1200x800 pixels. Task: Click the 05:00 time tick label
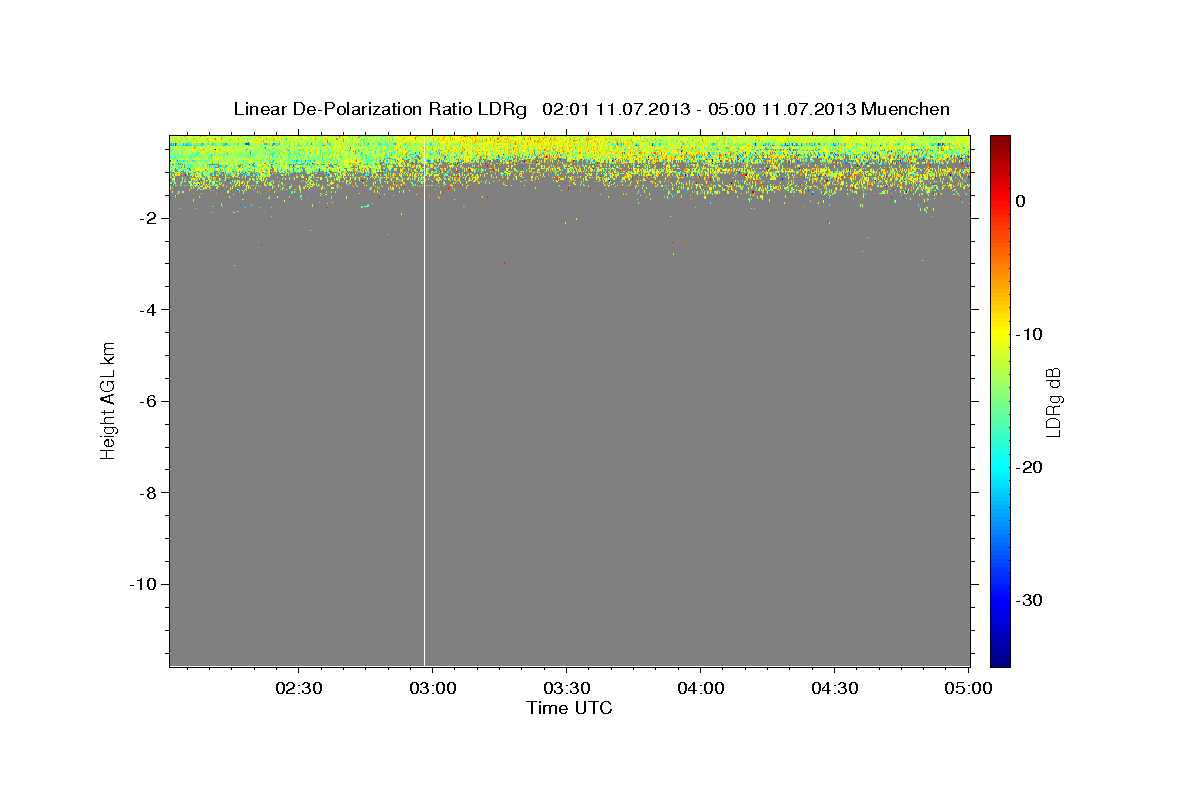click(968, 688)
